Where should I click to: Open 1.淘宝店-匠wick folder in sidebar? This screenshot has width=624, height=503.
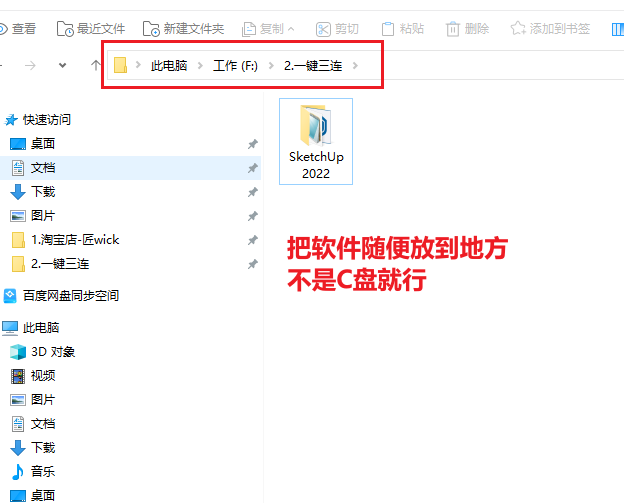pyautogui.click(x=75, y=240)
